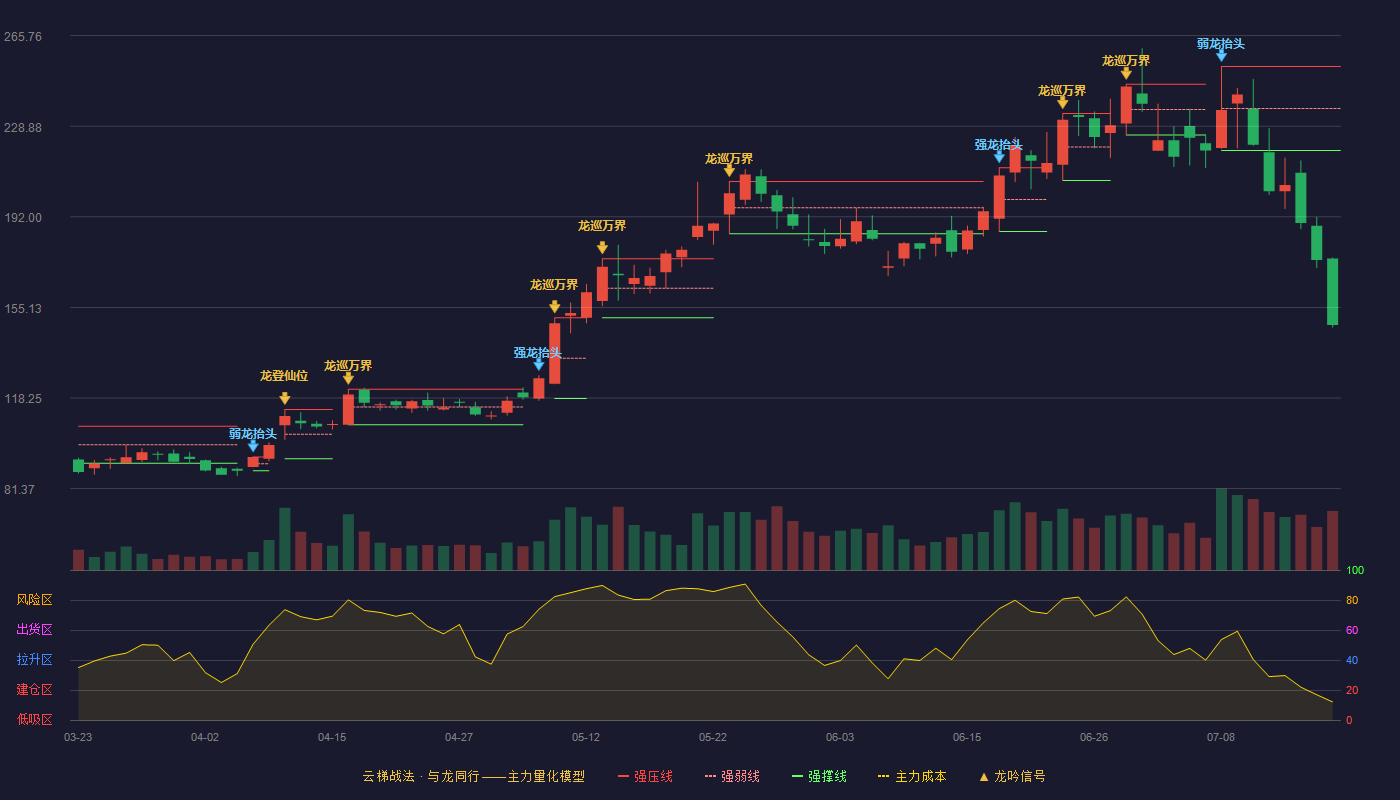
Task: Click the final large green candlestick
Action: coord(1332,291)
